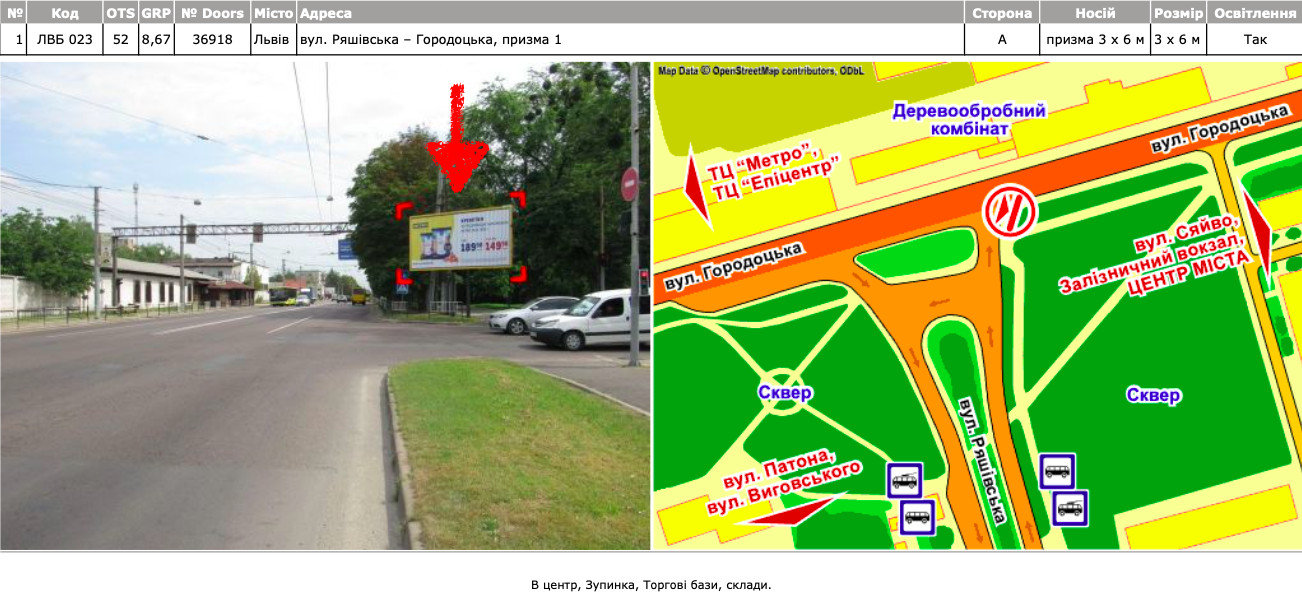This screenshot has width=1302, height=613.
Task: Click the Код column header
Action: point(65,13)
